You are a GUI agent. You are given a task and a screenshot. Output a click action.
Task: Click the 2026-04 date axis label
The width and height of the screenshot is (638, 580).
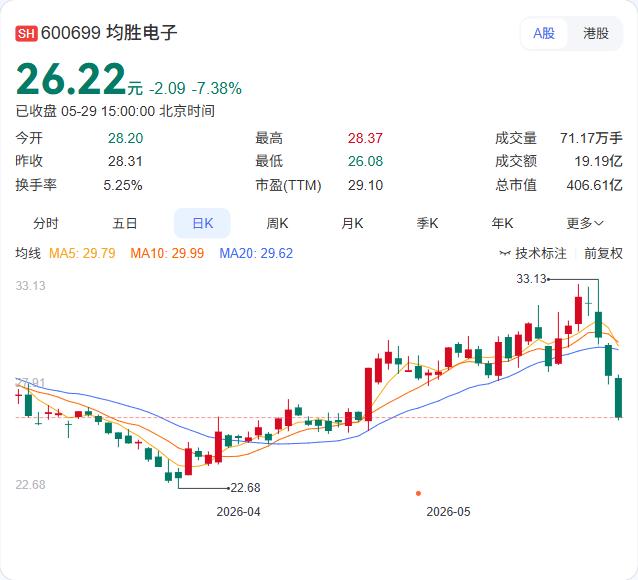(238, 511)
